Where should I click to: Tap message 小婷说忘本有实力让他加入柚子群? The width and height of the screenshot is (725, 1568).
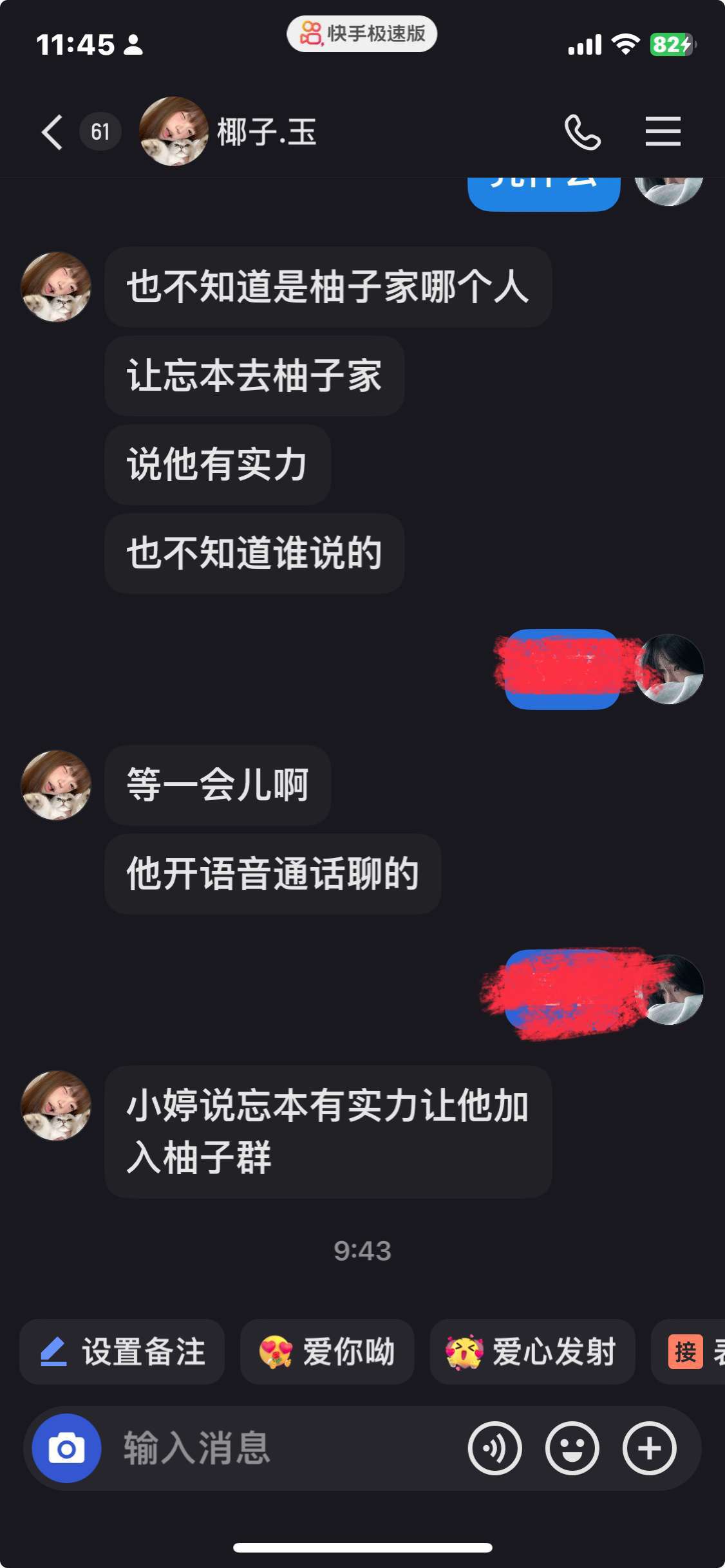(x=328, y=1131)
